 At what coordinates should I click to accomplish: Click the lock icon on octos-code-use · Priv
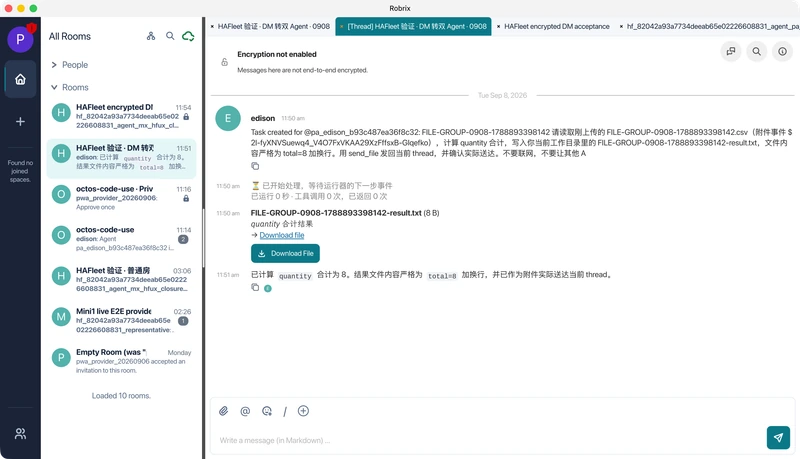[186, 198]
